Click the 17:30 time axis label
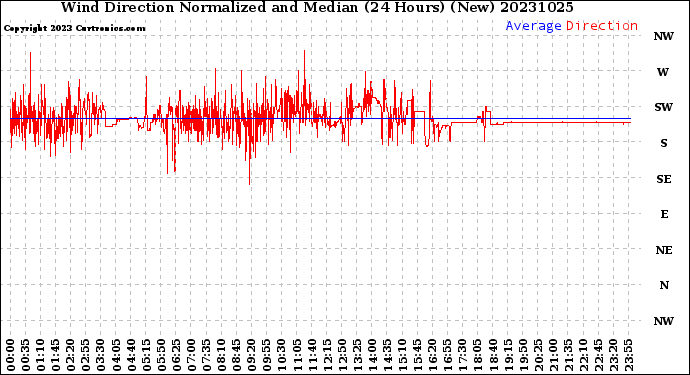This screenshot has height=375, width=690. pos(462,355)
